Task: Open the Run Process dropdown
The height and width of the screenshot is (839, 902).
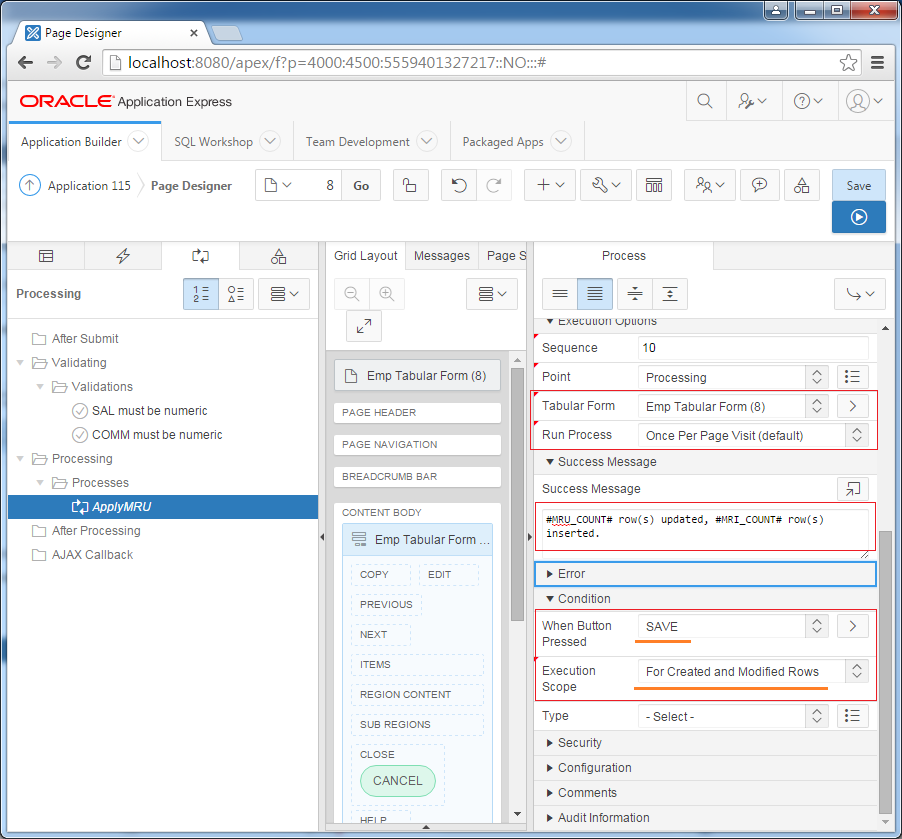Action: pos(753,436)
